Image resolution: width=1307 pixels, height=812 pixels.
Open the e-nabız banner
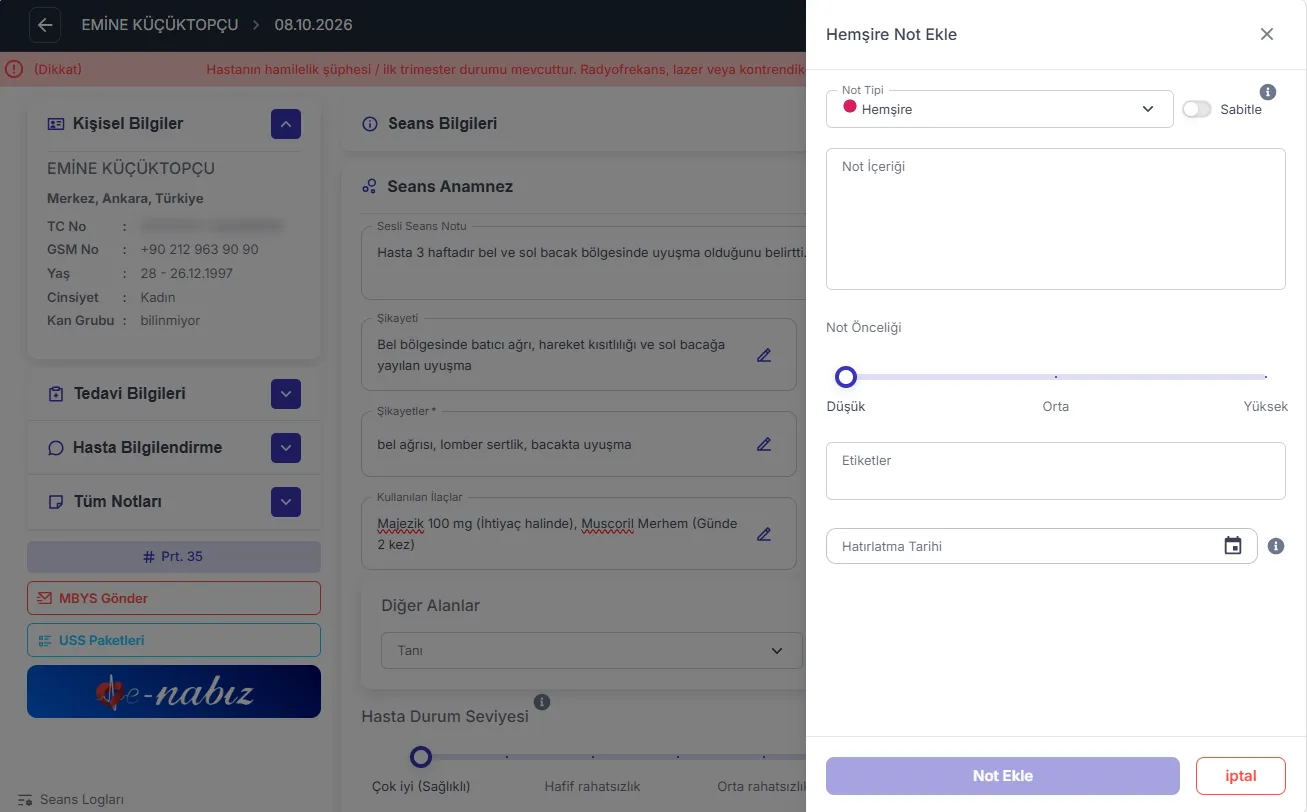click(x=174, y=692)
